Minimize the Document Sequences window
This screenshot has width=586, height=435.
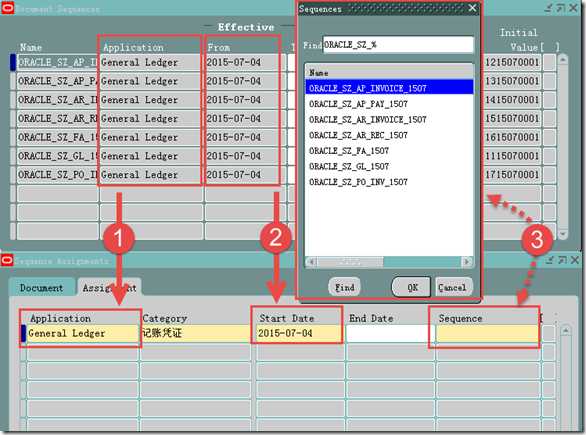[x=548, y=8]
